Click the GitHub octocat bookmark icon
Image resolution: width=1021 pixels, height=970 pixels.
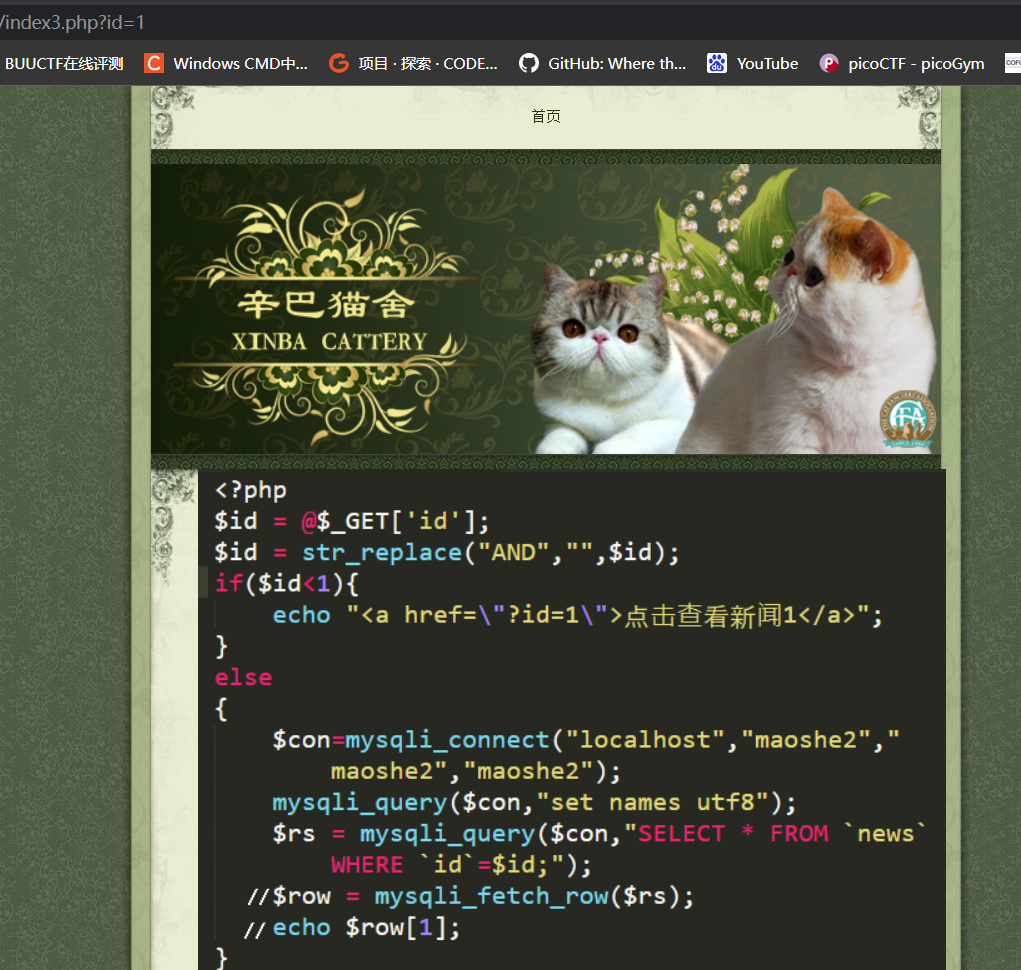click(529, 63)
